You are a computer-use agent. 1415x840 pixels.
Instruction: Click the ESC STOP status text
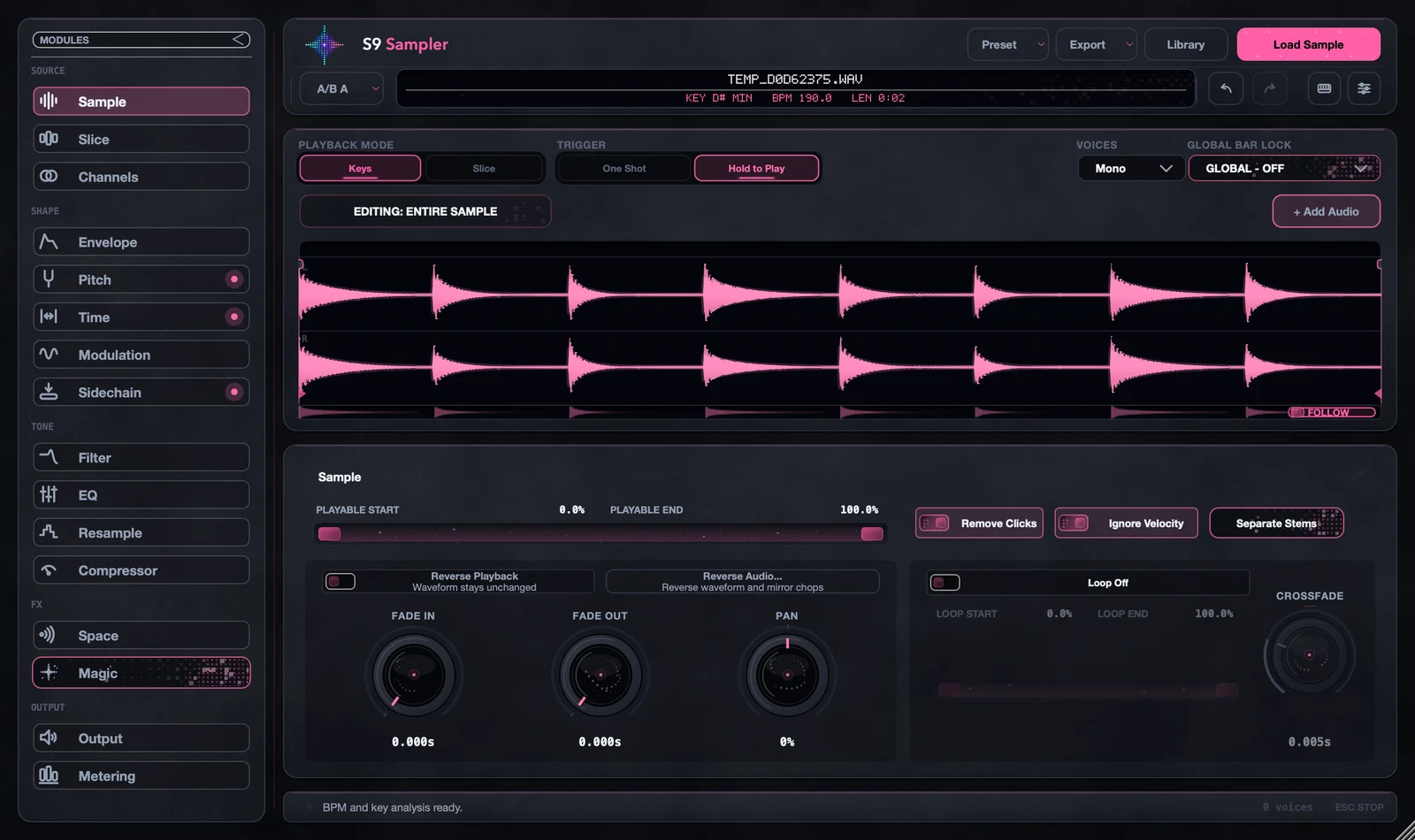coord(1359,807)
